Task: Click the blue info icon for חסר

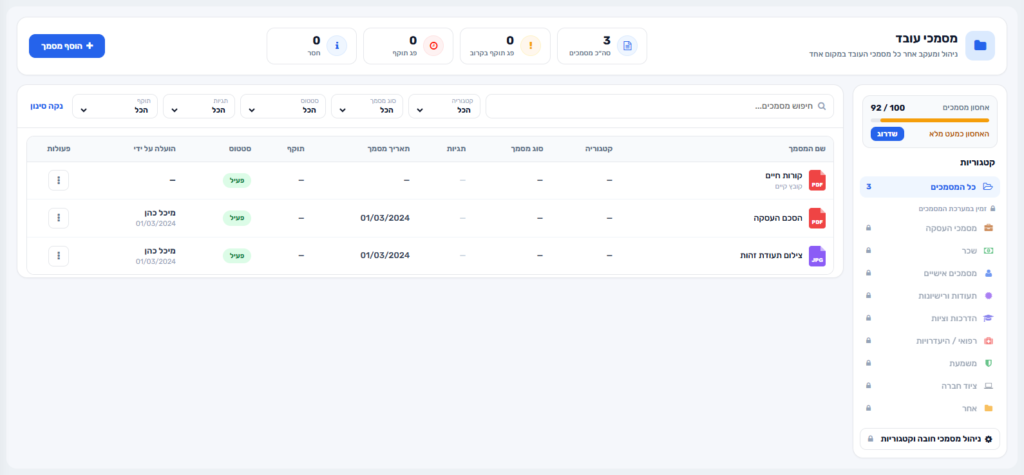Action: pyautogui.click(x=336, y=46)
